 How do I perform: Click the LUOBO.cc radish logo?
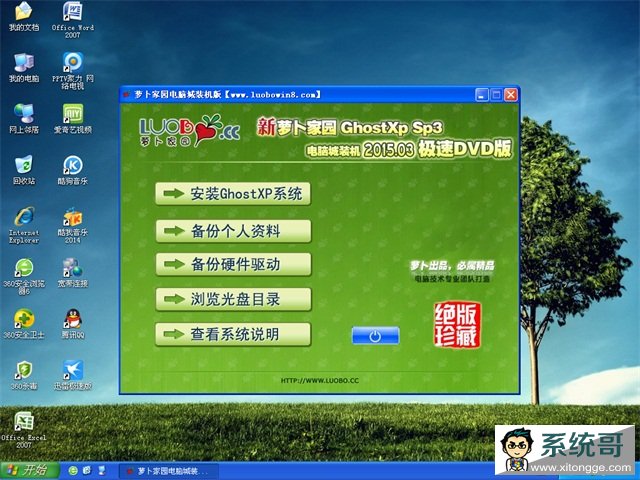[x=189, y=131]
